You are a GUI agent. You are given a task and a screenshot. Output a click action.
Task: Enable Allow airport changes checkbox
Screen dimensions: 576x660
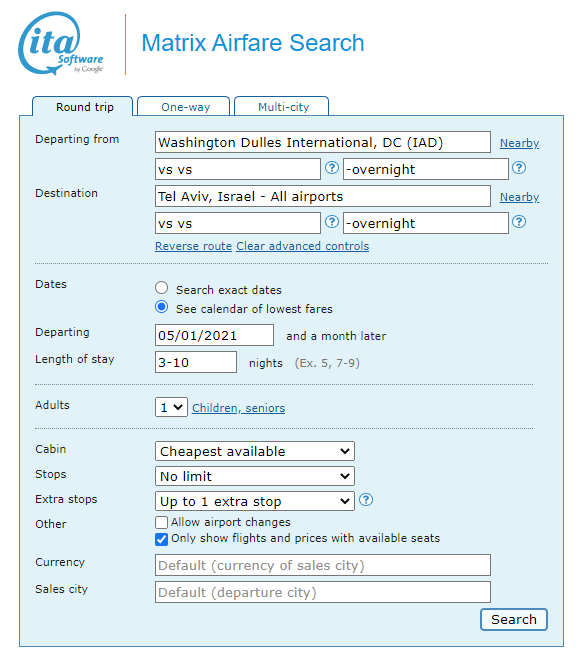click(161, 522)
